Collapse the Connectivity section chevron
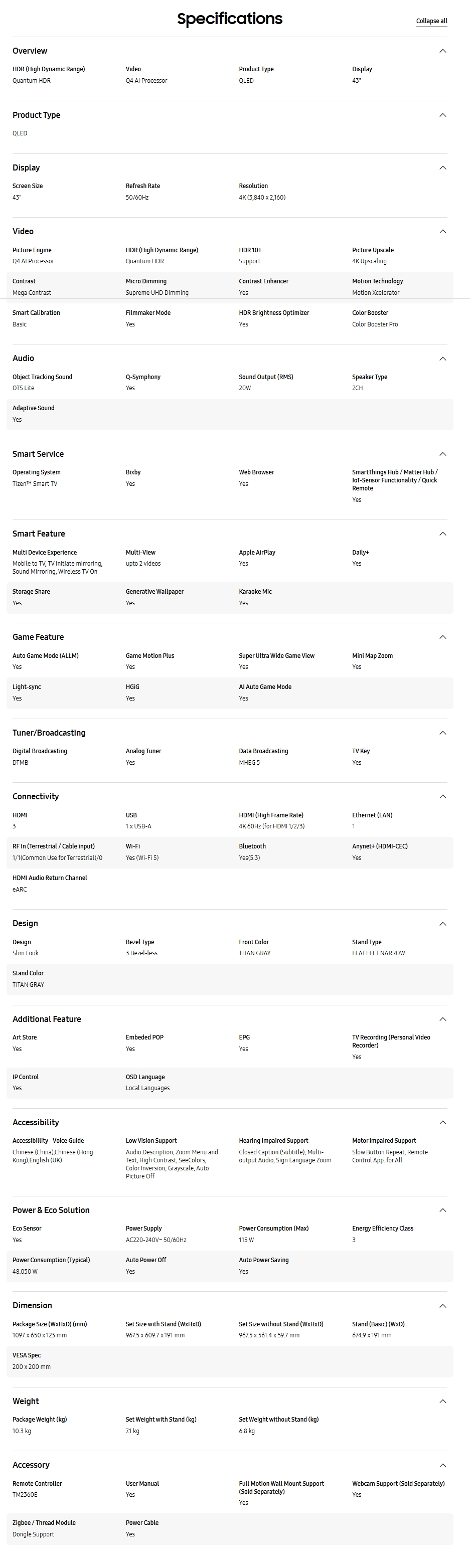The height and width of the screenshot is (1568, 470). click(442, 797)
